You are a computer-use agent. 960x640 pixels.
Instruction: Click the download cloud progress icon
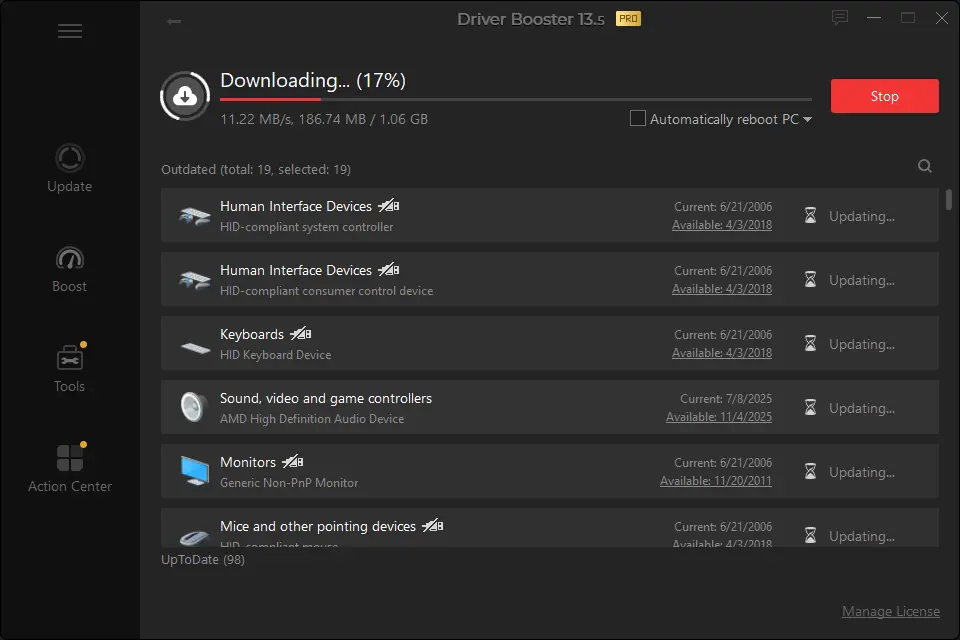tap(185, 96)
